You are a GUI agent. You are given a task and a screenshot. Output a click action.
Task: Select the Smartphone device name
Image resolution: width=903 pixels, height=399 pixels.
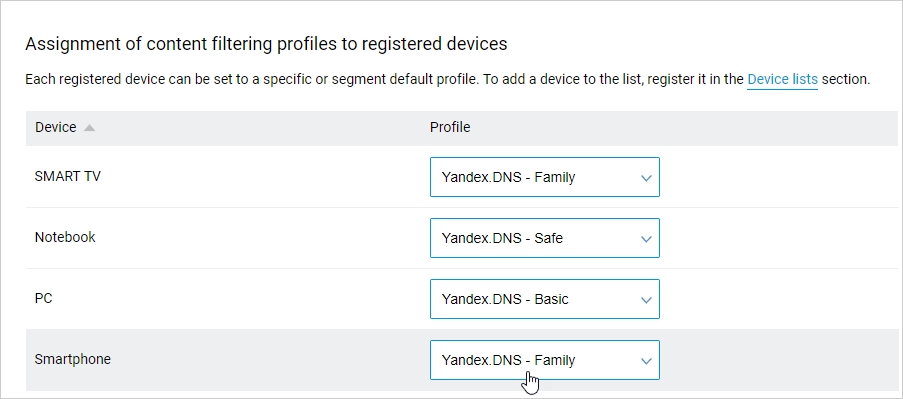coord(73,359)
